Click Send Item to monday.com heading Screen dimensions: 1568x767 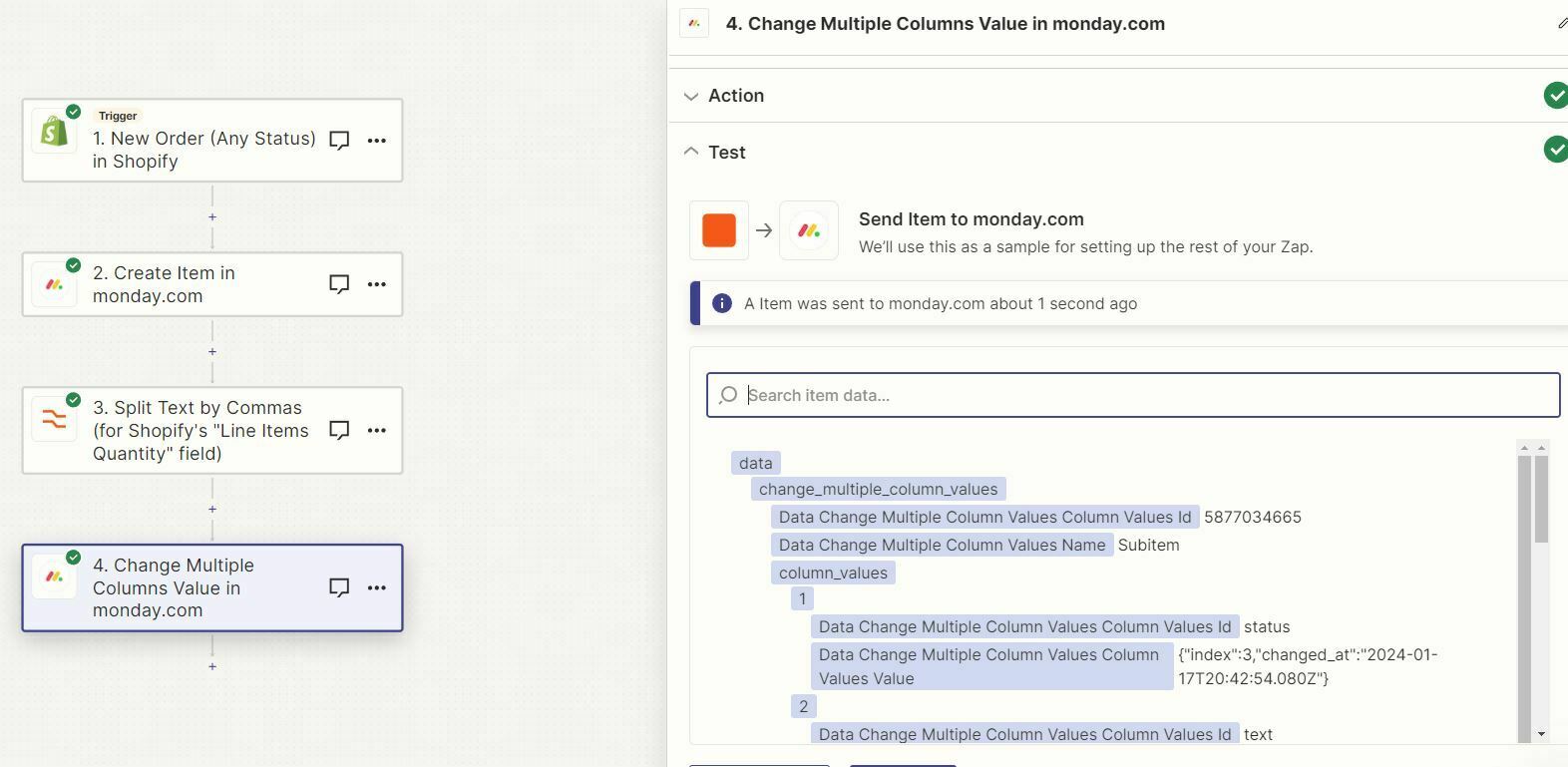pos(972,219)
